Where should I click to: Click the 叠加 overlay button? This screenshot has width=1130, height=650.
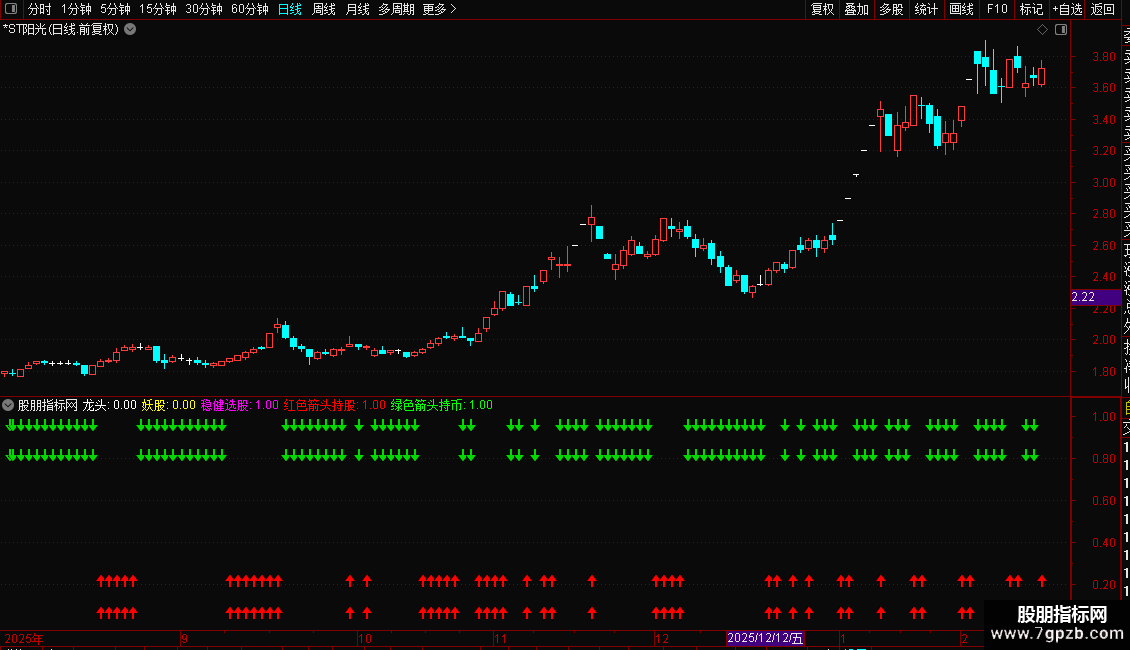point(857,9)
